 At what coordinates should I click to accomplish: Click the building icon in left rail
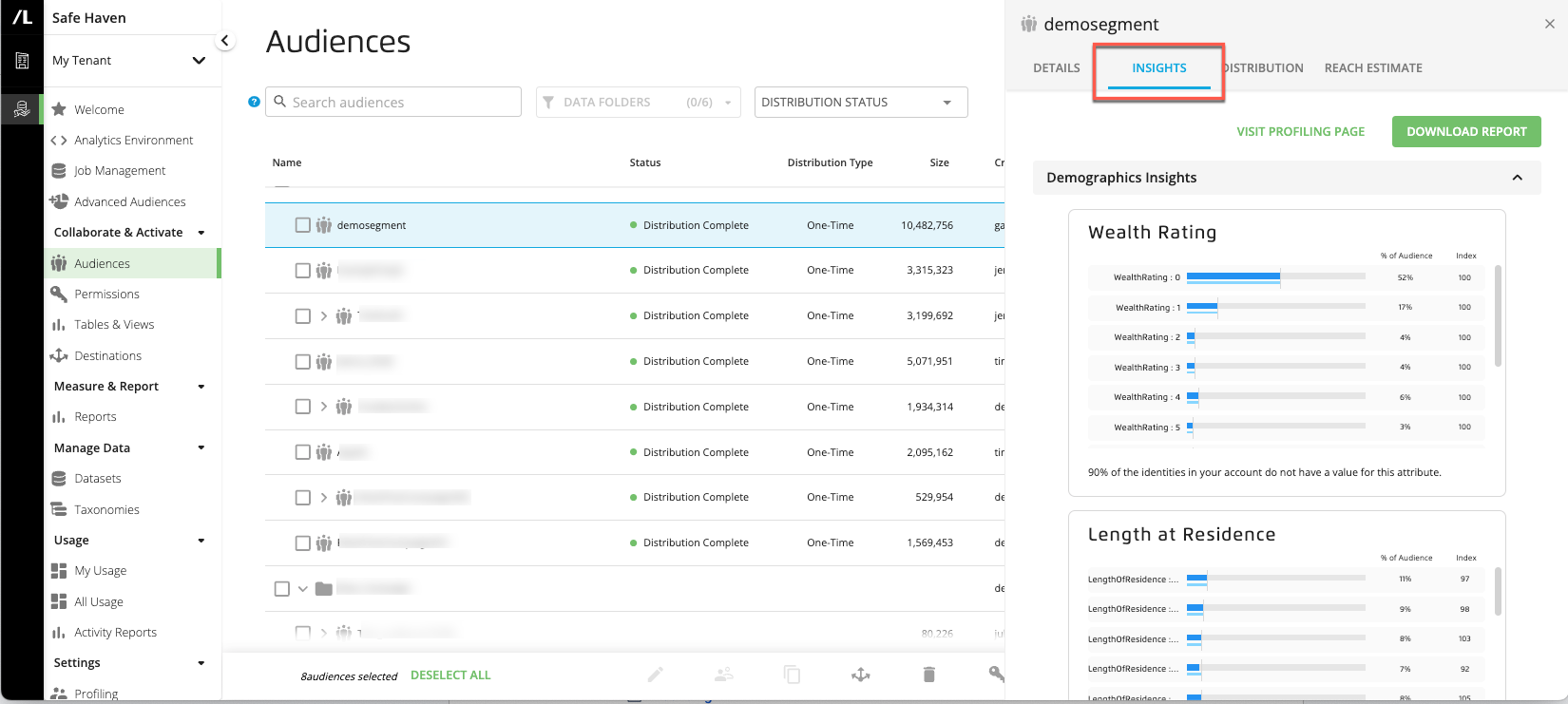point(22,61)
